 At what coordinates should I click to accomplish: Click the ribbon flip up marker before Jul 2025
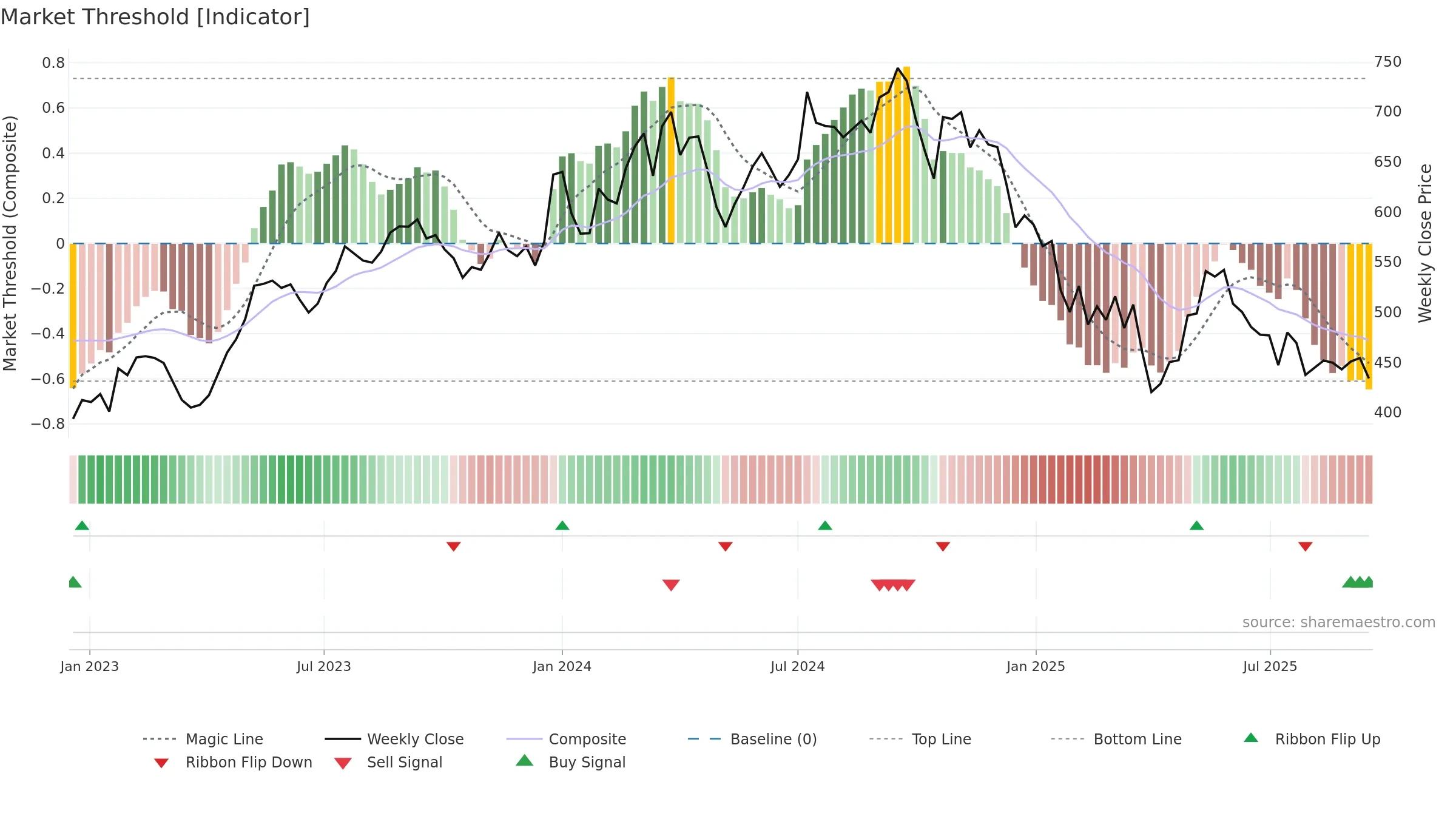tap(1197, 525)
